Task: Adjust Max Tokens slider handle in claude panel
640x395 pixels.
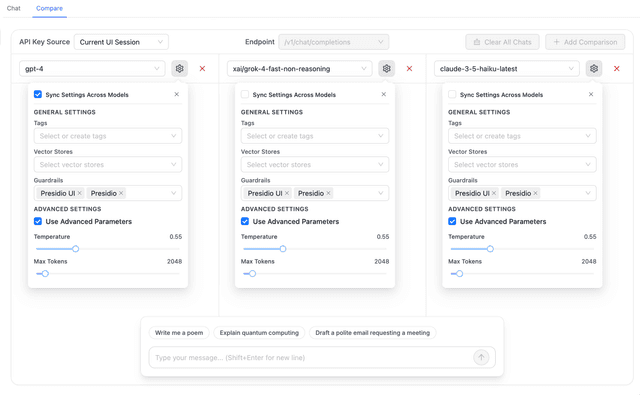Action: 460,273
